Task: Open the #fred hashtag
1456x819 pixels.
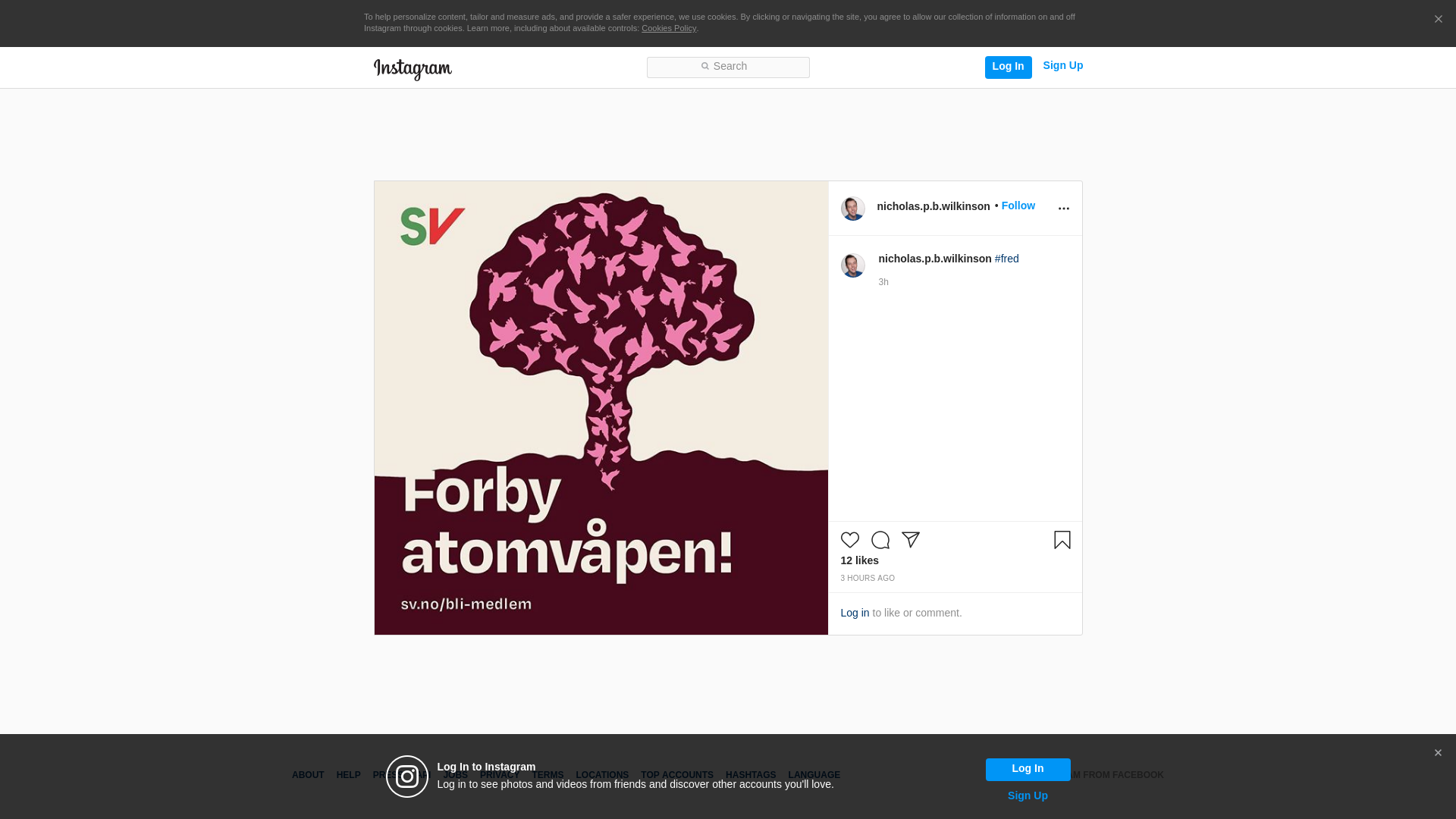Action: coord(1006,259)
